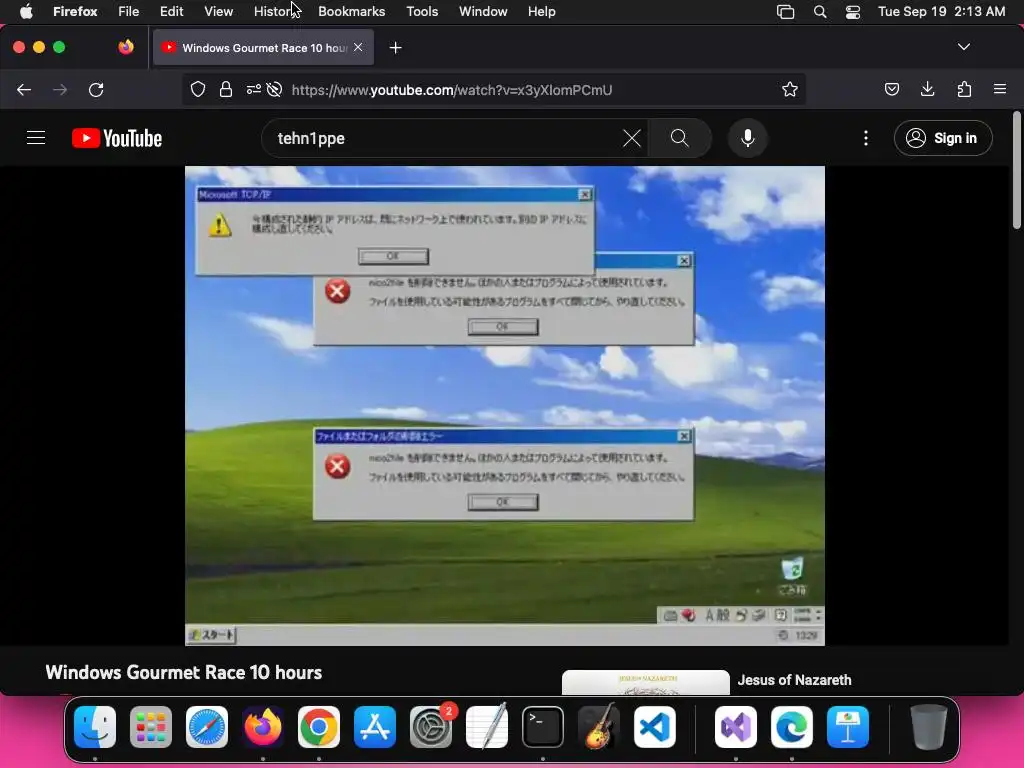
Task: Open the Tools menu
Action: (422, 11)
